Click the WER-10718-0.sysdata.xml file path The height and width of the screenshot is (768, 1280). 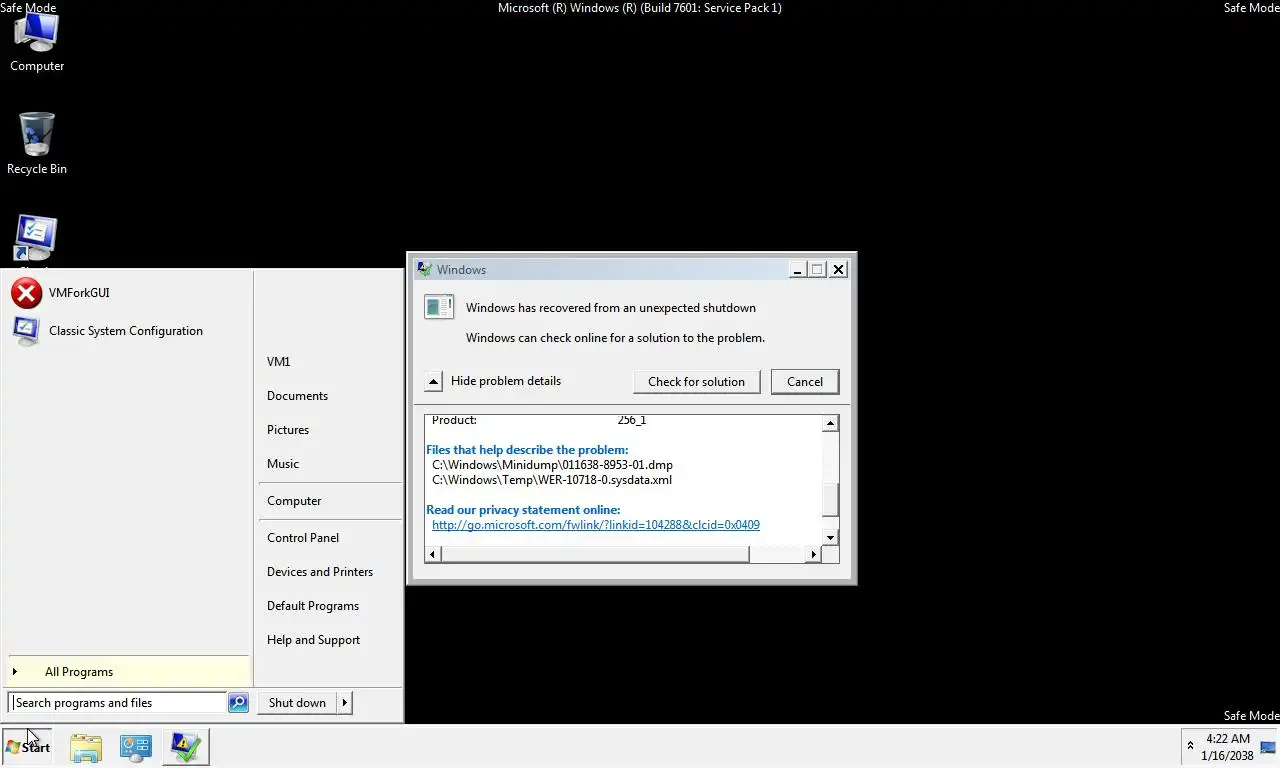552,480
